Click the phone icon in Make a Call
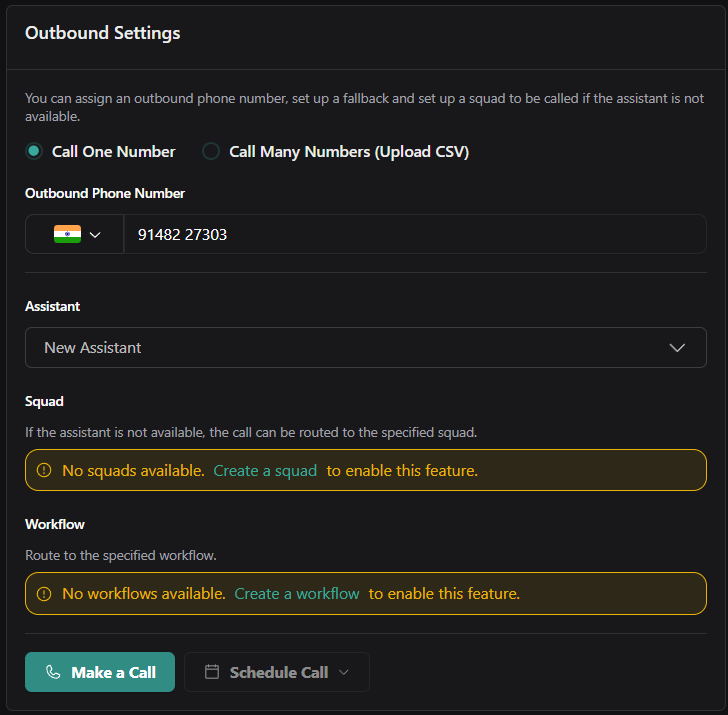The width and height of the screenshot is (728, 715). (x=53, y=672)
